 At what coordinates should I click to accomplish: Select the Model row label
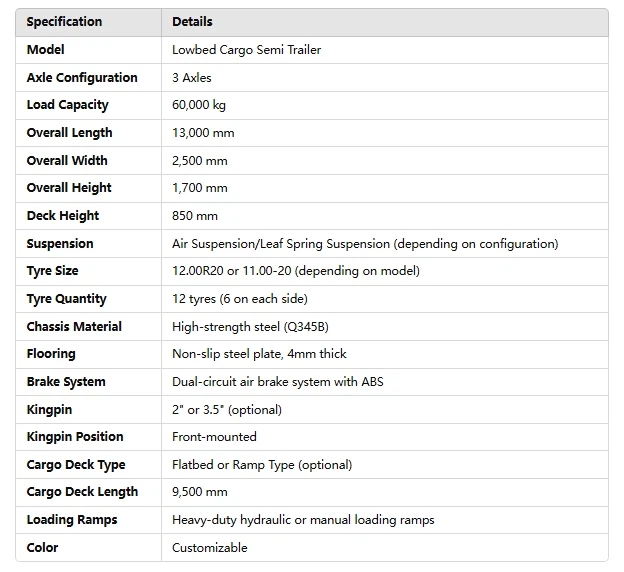[46, 50]
